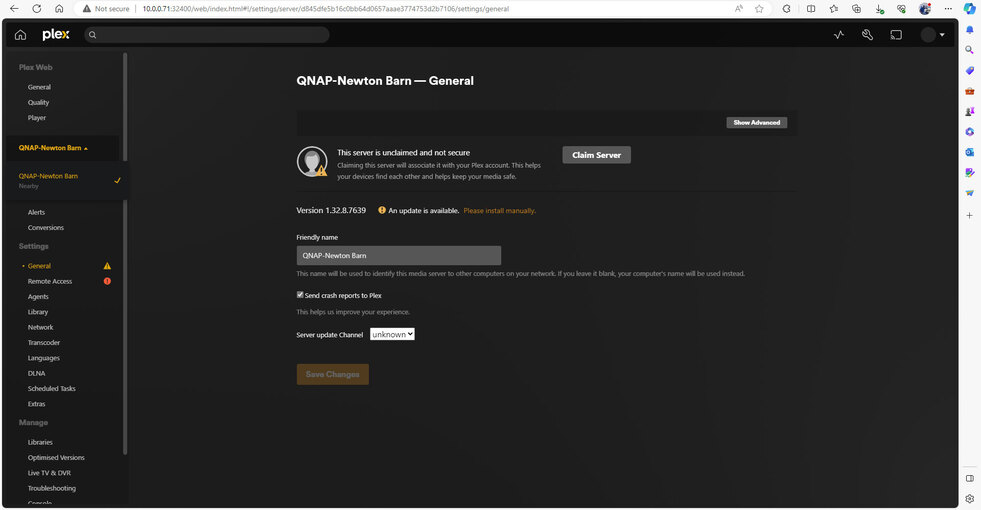Click the Plex sidebar scrollbar
The image size is (981, 510).
click(x=125, y=253)
